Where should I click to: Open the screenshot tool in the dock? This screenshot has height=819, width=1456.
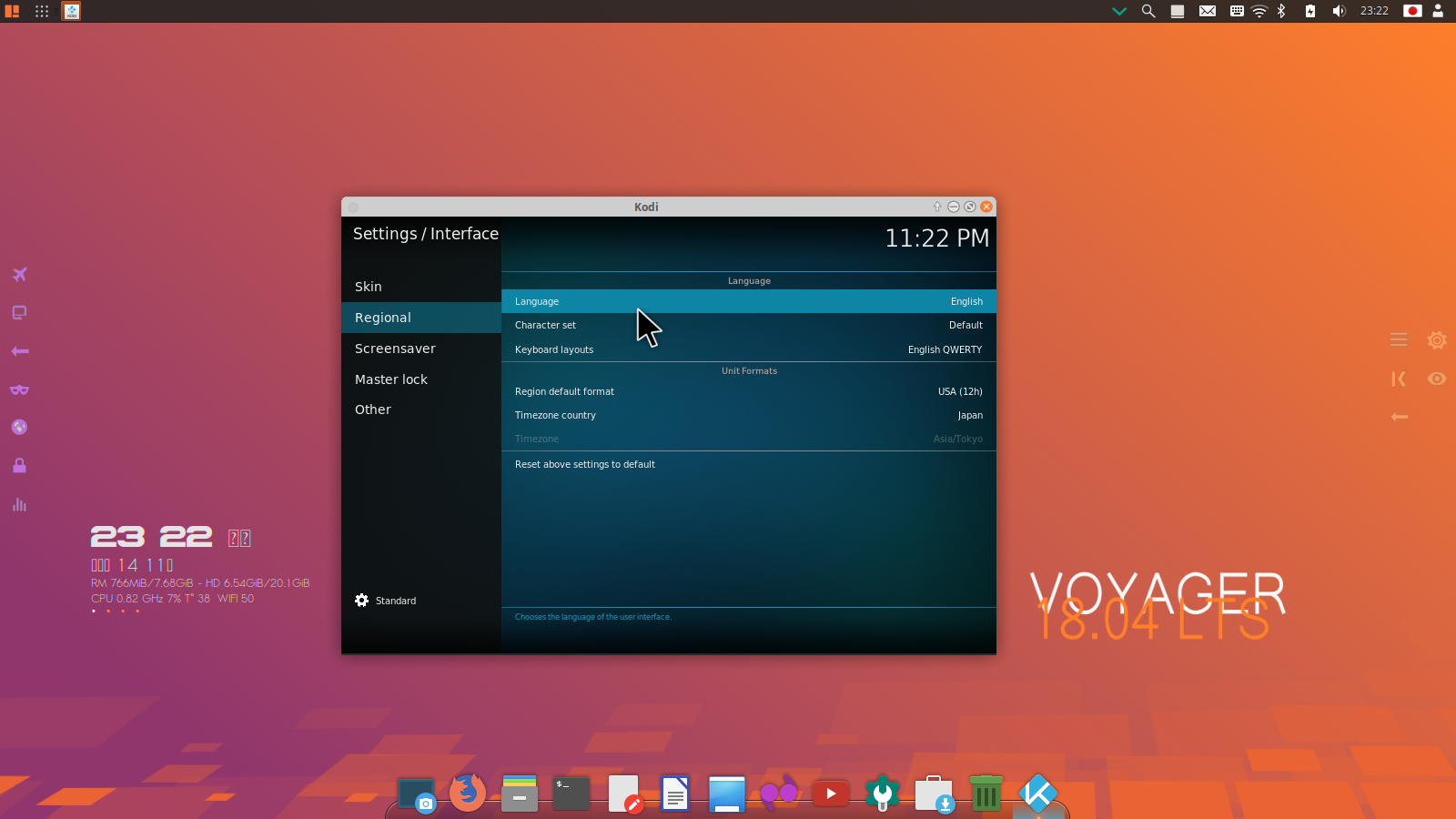click(x=417, y=794)
